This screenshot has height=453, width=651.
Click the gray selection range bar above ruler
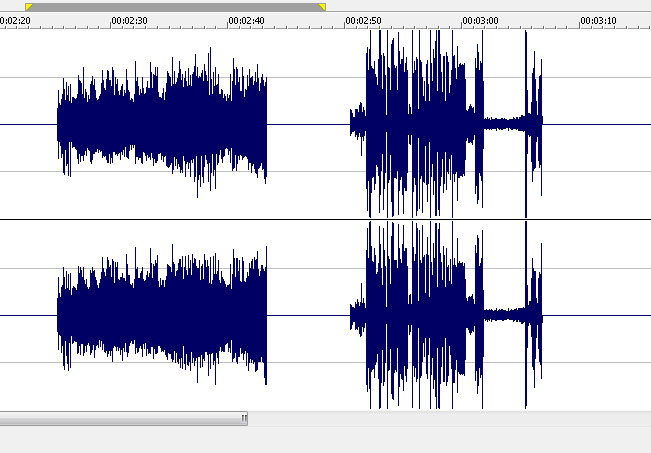click(x=176, y=7)
